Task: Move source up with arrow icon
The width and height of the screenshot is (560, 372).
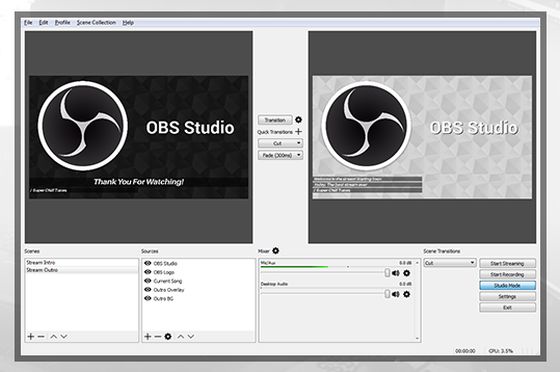Action: click(181, 336)
